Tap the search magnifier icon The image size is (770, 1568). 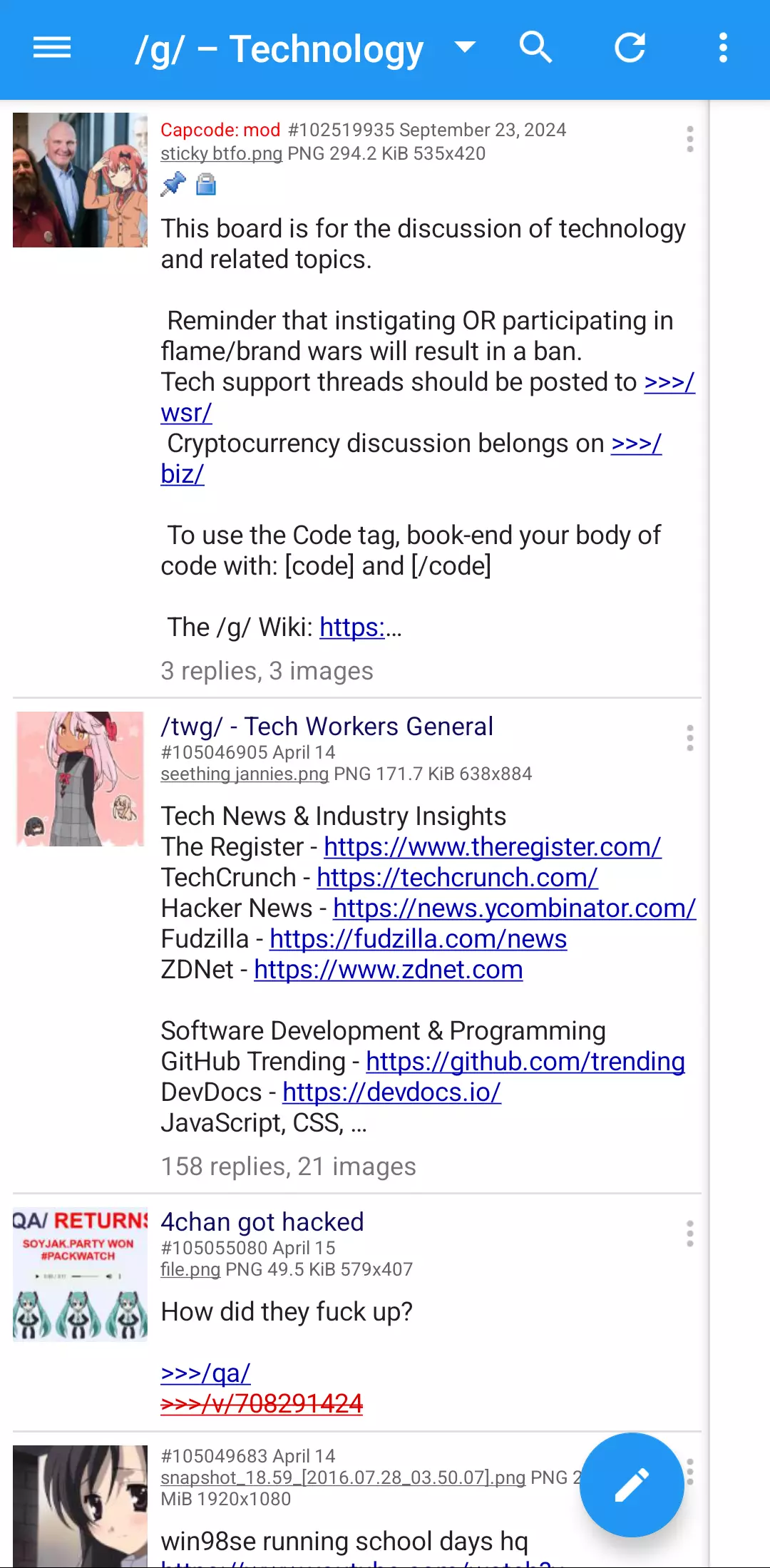tap(536, 48)
